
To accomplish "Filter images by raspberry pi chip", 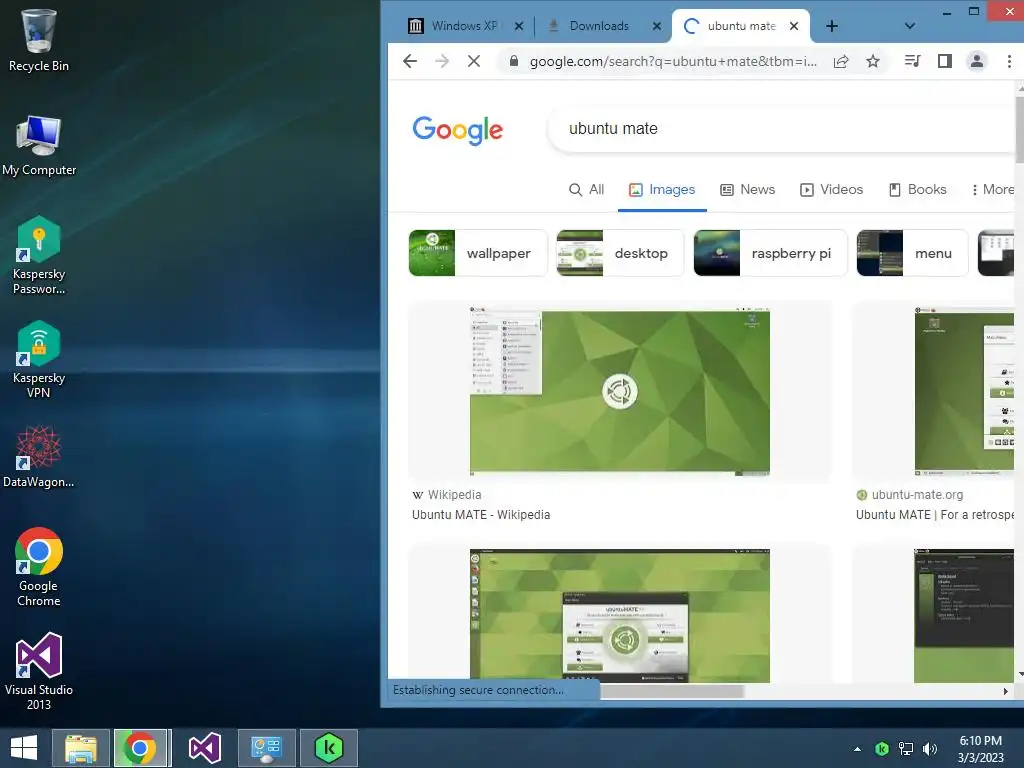I will [x=770, y=253].
